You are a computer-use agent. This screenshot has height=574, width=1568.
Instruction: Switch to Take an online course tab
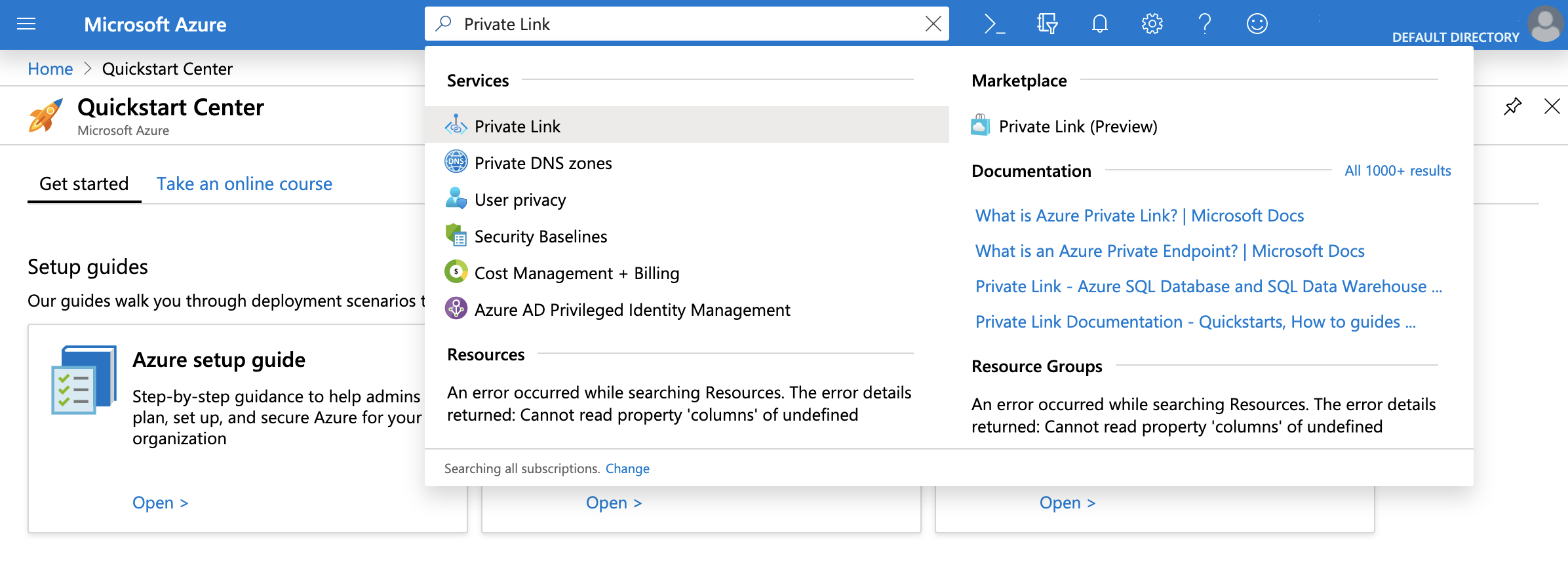244,183
